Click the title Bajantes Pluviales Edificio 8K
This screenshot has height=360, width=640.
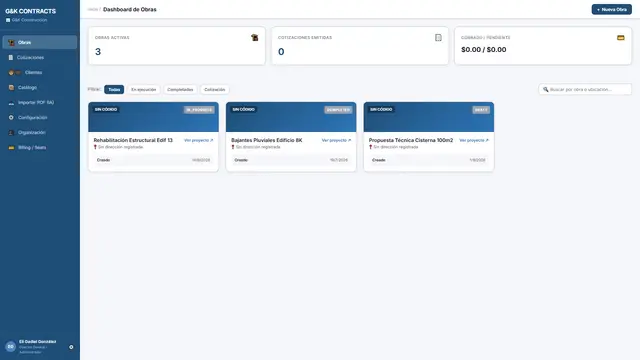coord(267,140)
